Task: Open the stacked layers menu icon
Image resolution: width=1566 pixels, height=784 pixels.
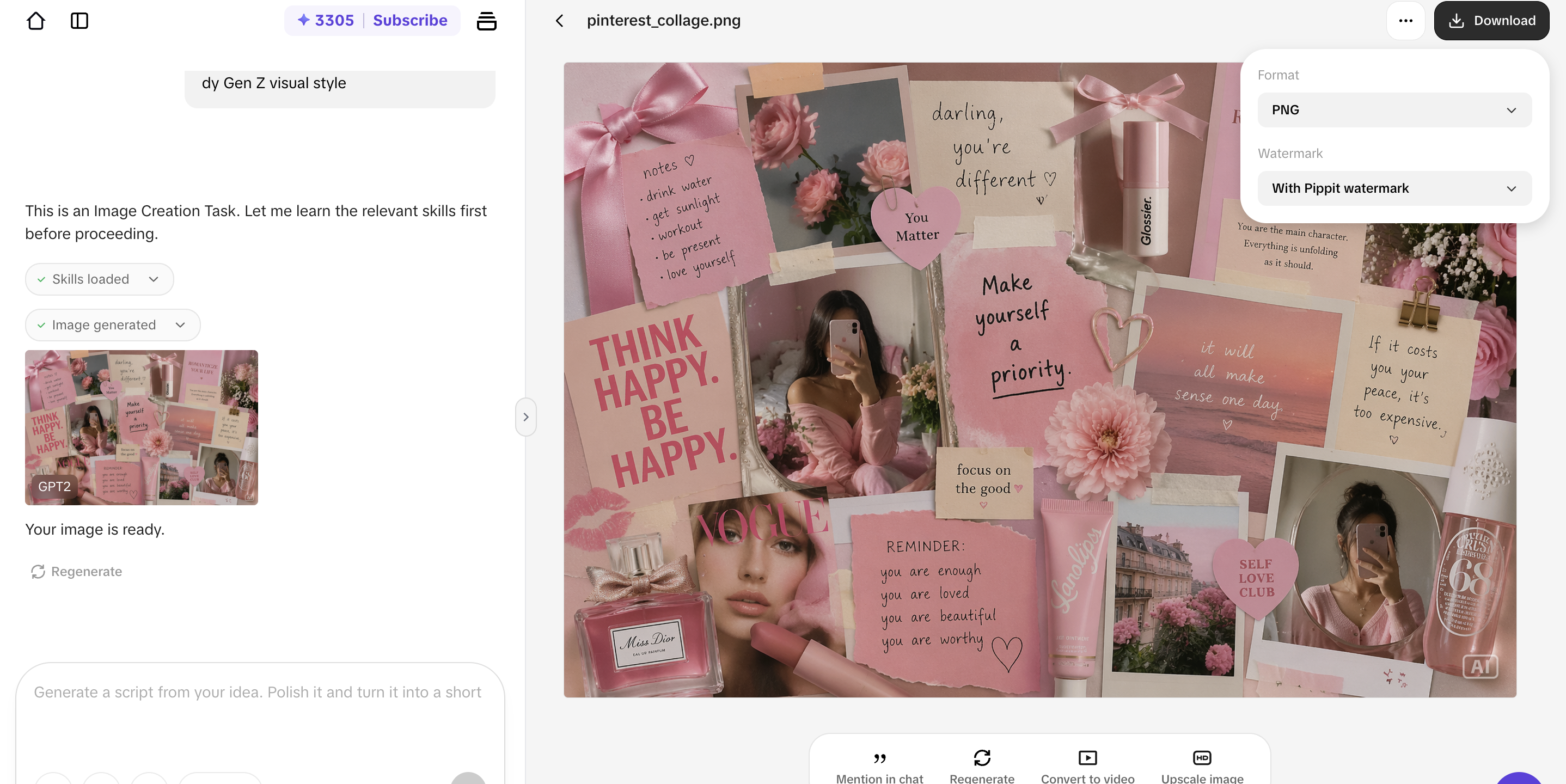Action: [486, 21]
